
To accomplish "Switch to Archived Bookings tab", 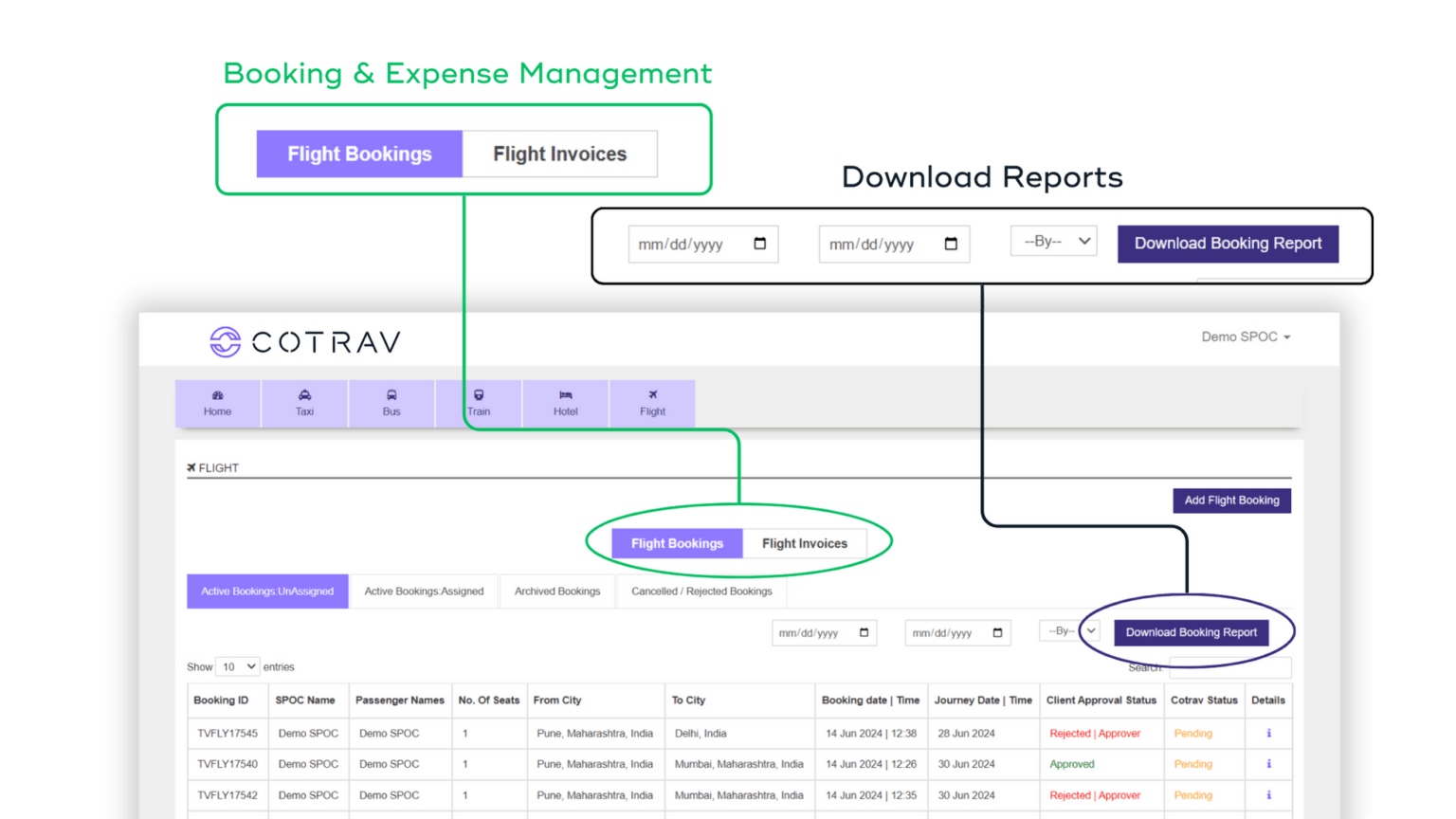I will click(557, 591).
